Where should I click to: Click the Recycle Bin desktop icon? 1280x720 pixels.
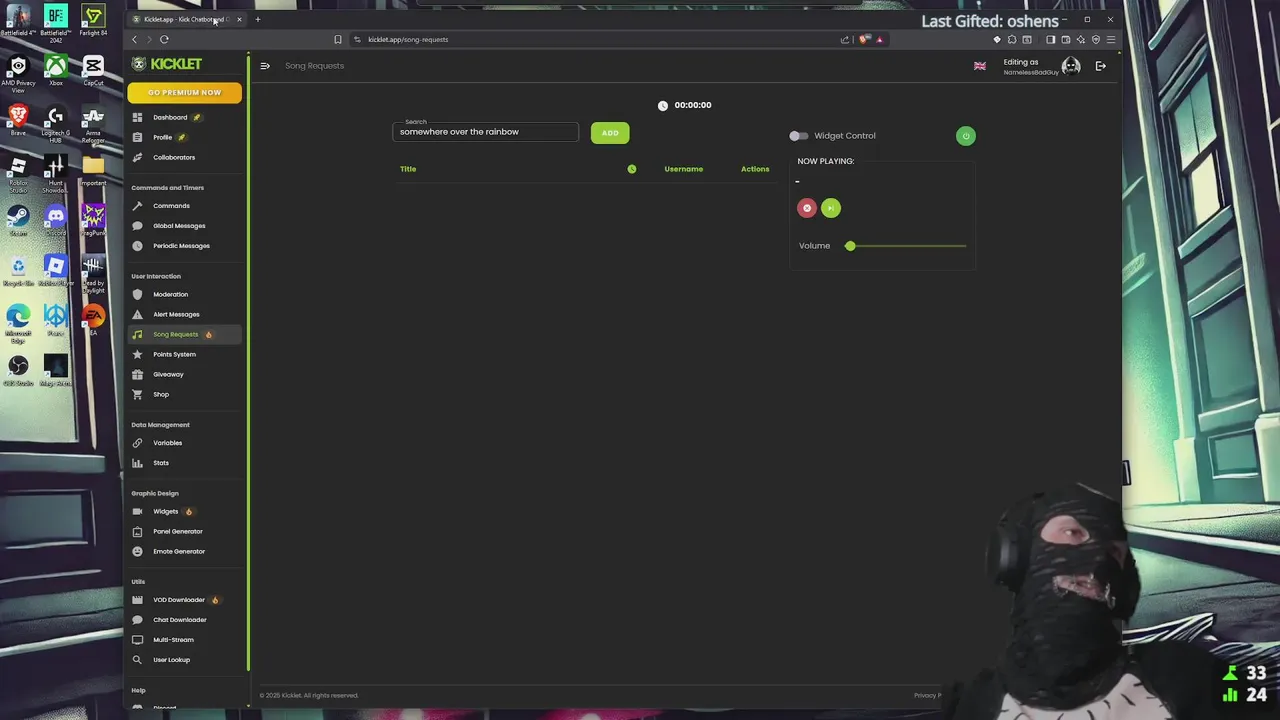[x=18, y=270]
